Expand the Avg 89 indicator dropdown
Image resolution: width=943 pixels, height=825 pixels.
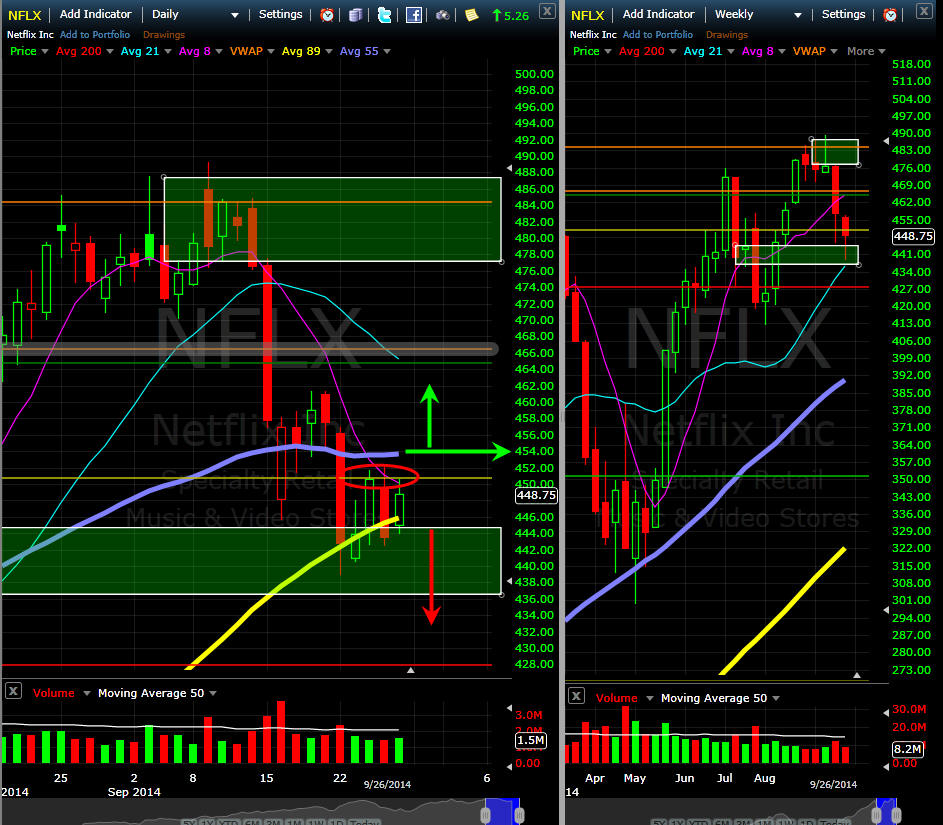pos(328,52)
